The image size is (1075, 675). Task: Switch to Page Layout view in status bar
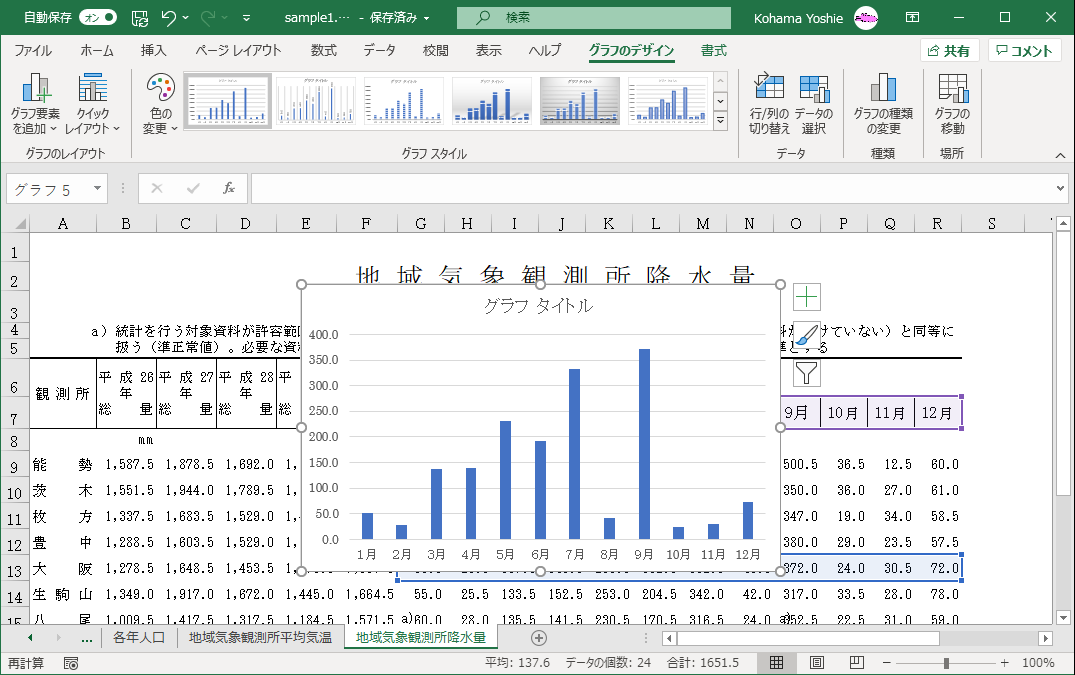[816, 663]
